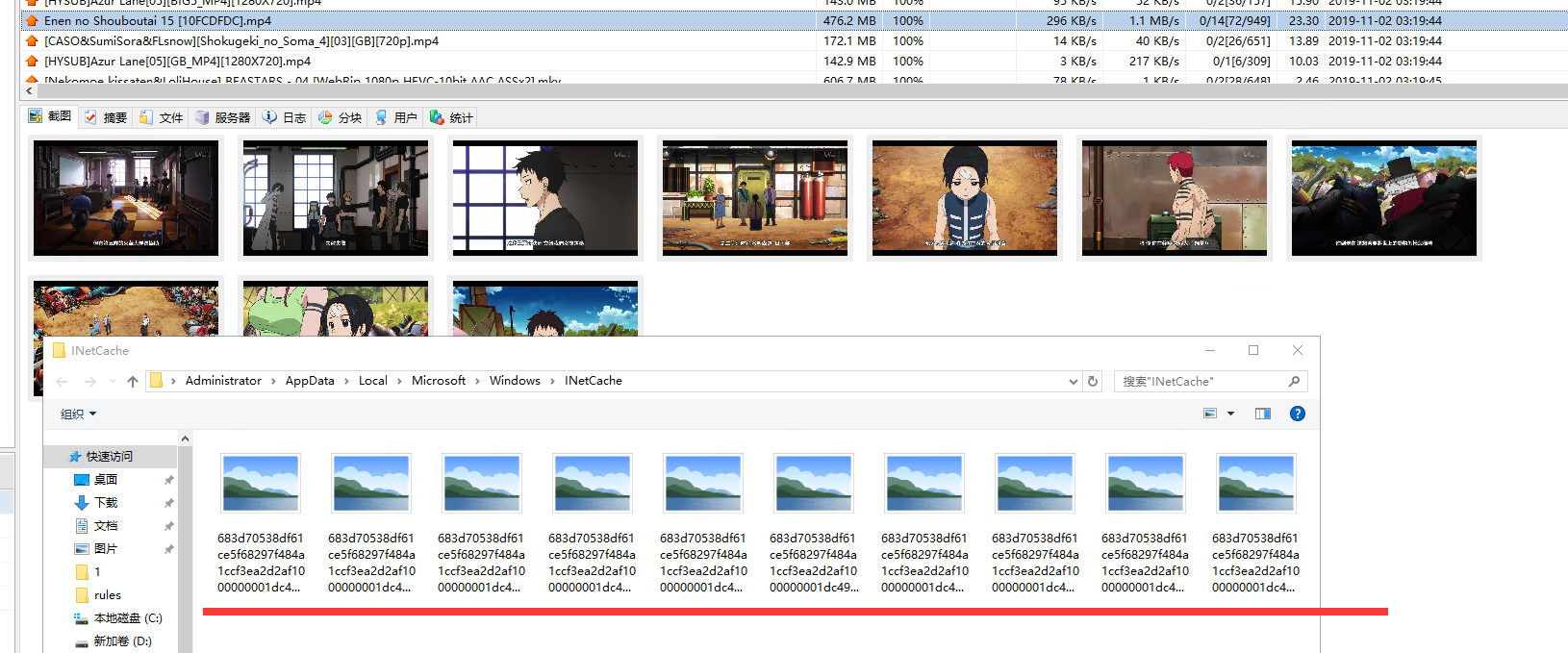Click the 296 KB/s speed cell
Viewport: 1568px width, 653px height.
tap(1072, 20)
